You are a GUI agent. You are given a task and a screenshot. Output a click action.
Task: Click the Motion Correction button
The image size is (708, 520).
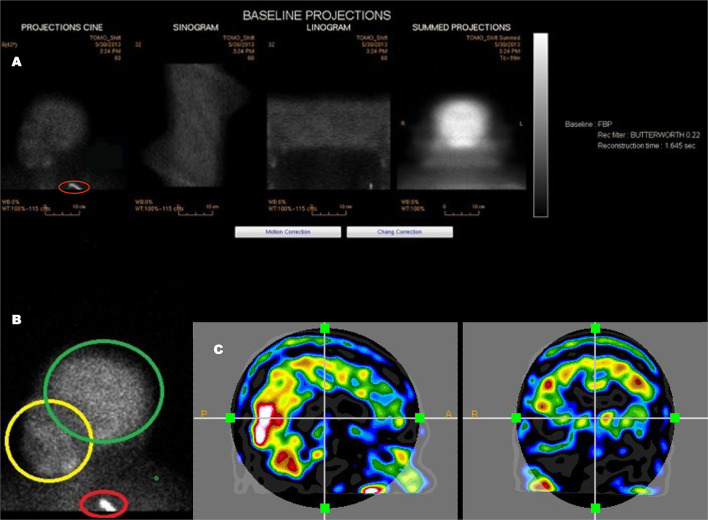288,232
